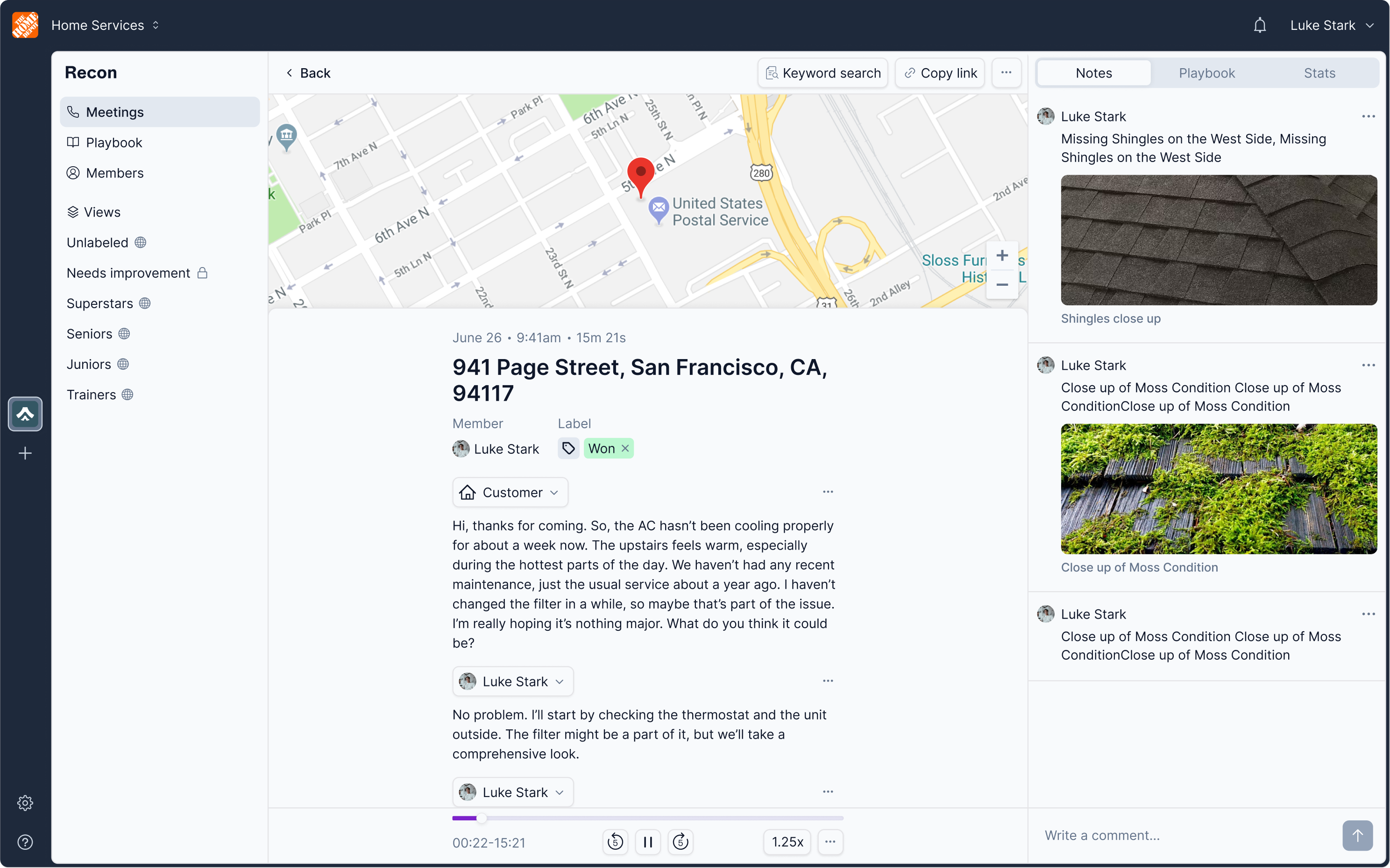The image size is (1390, 868).
Task: Open the Needs improvement view
Action: point(137,273)
